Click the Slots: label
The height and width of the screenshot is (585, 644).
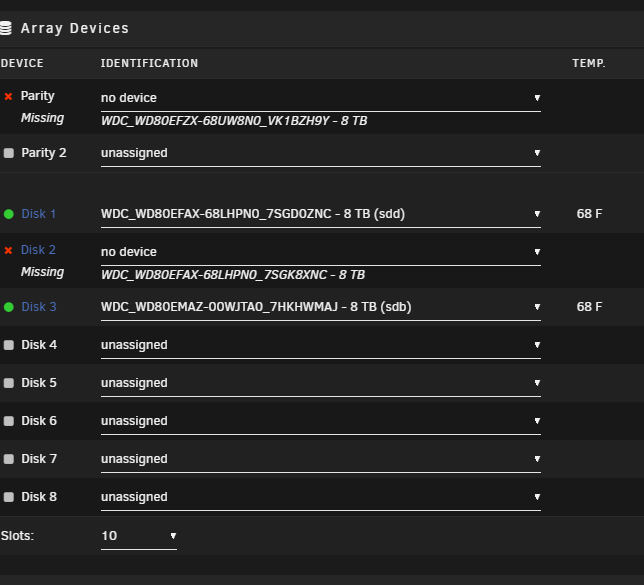[17, 536]
